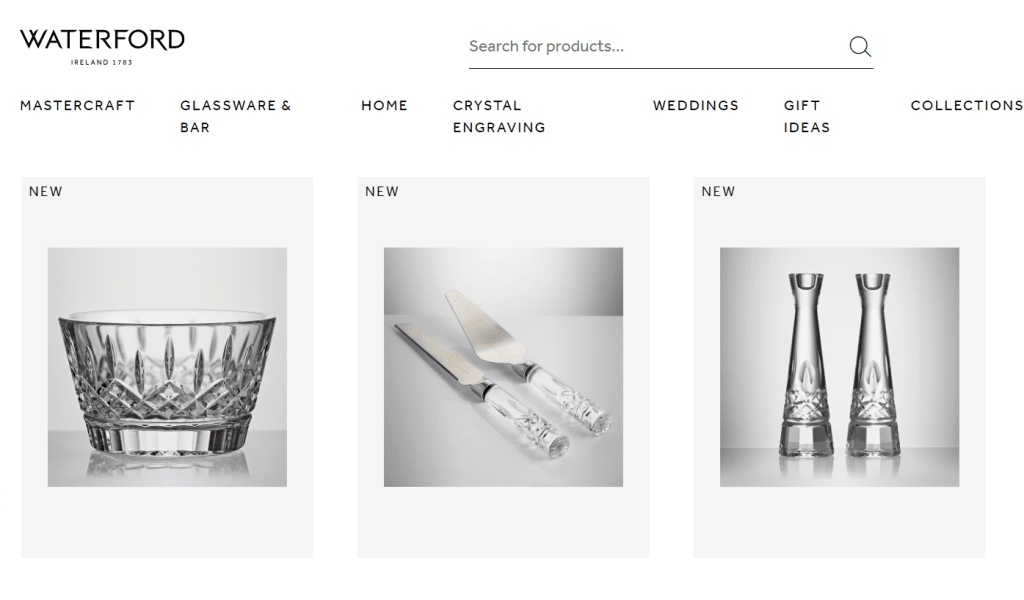Open the Mastercraft menu
1024x600 pixels.
(x=77, y=105)
